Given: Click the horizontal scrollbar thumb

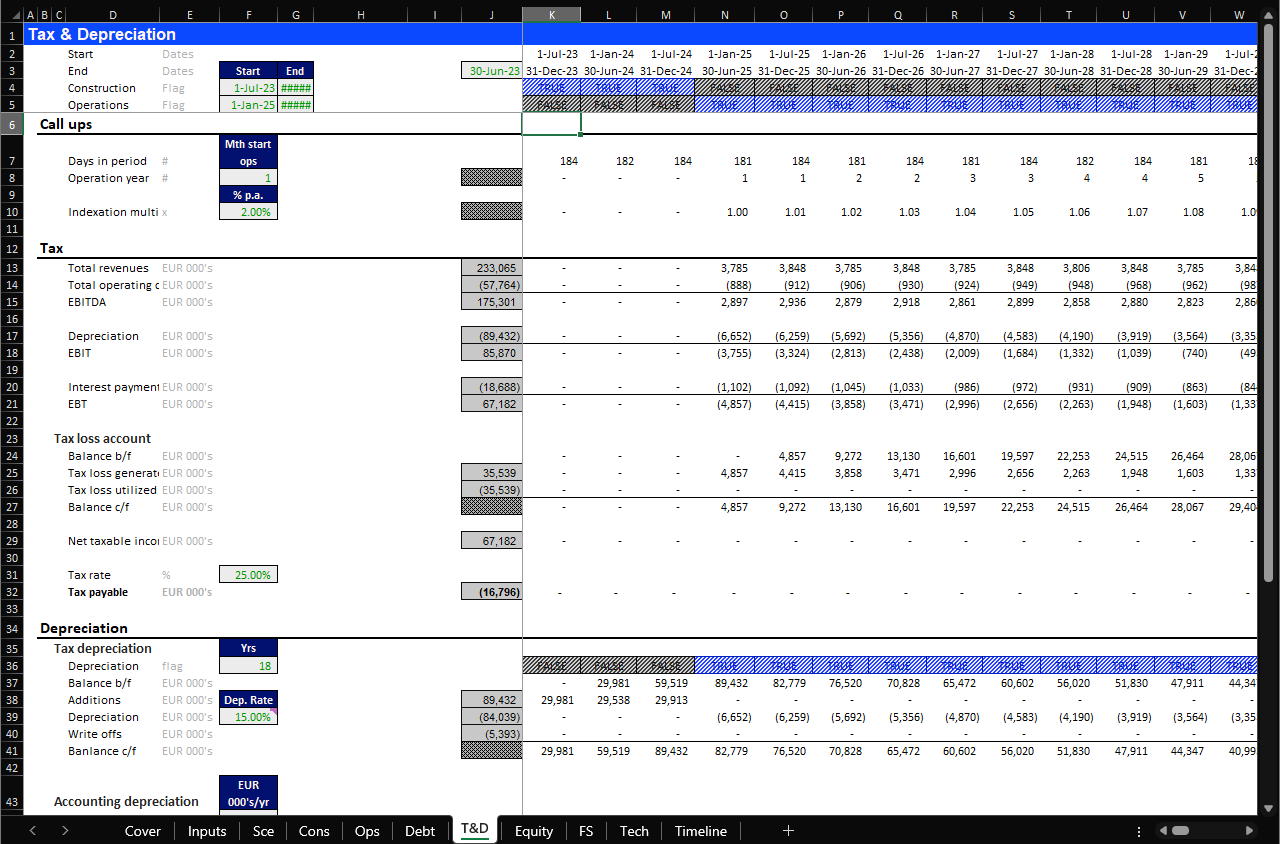Looking at the screenshot, I should [x=1181, y=831].
